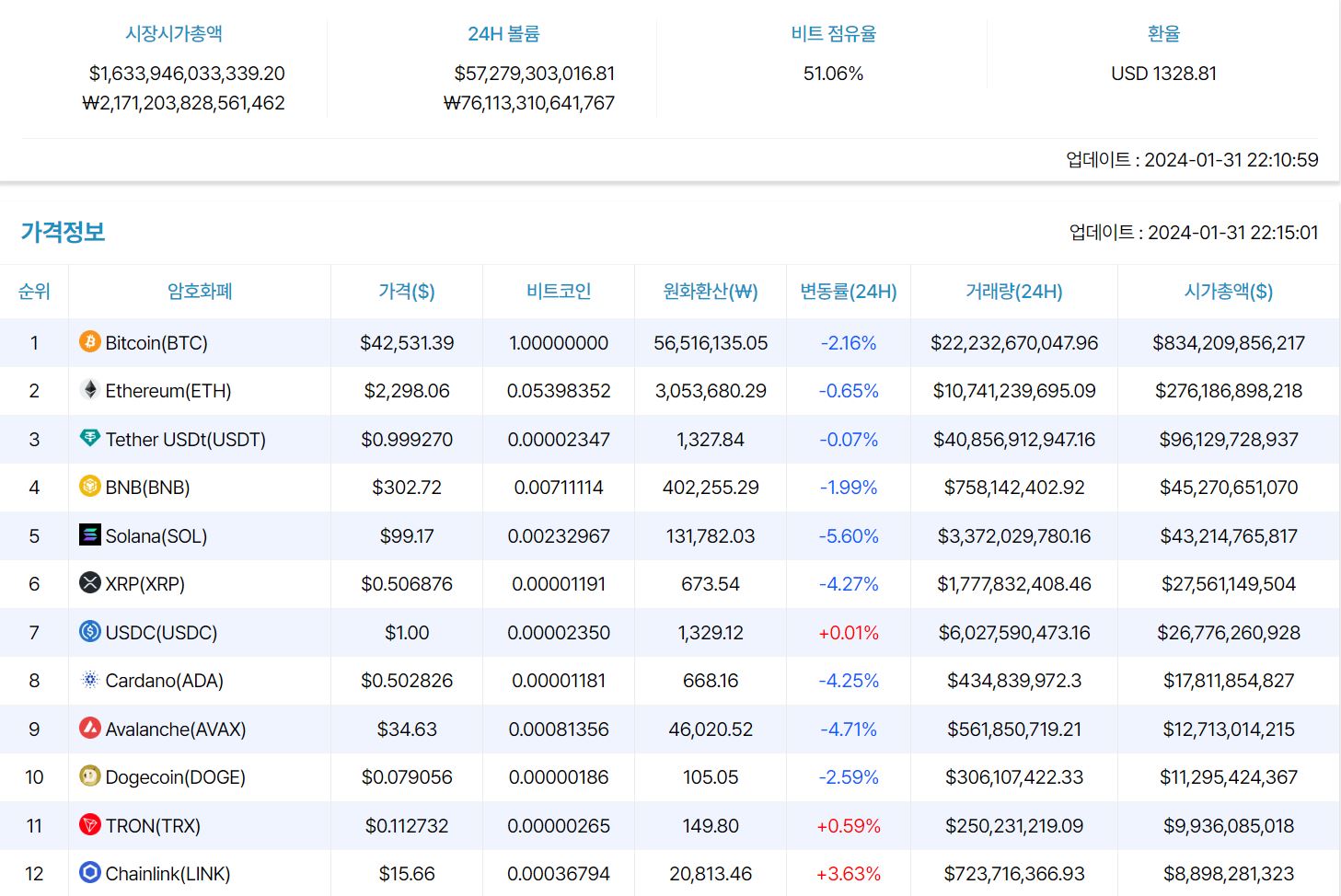Sort by the 비트코인 column header
The height and width of the screenshot is (896, 1341).
(559, 292)
